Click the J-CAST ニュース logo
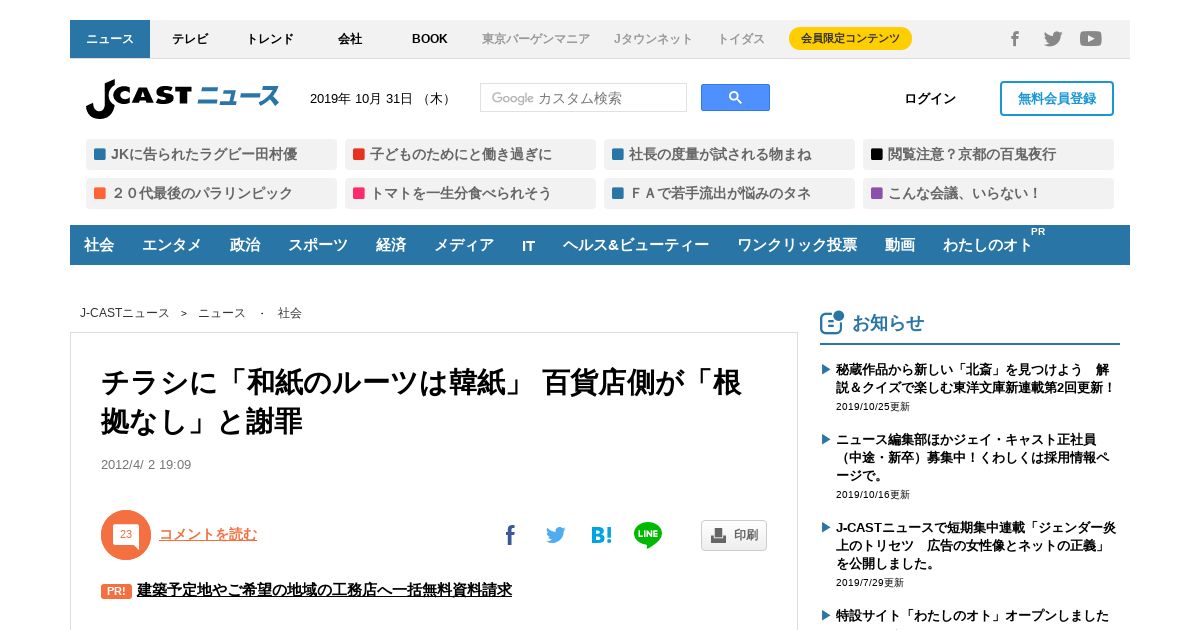The height and width of the screenshot is (630, 1200). tap(182, 98)
